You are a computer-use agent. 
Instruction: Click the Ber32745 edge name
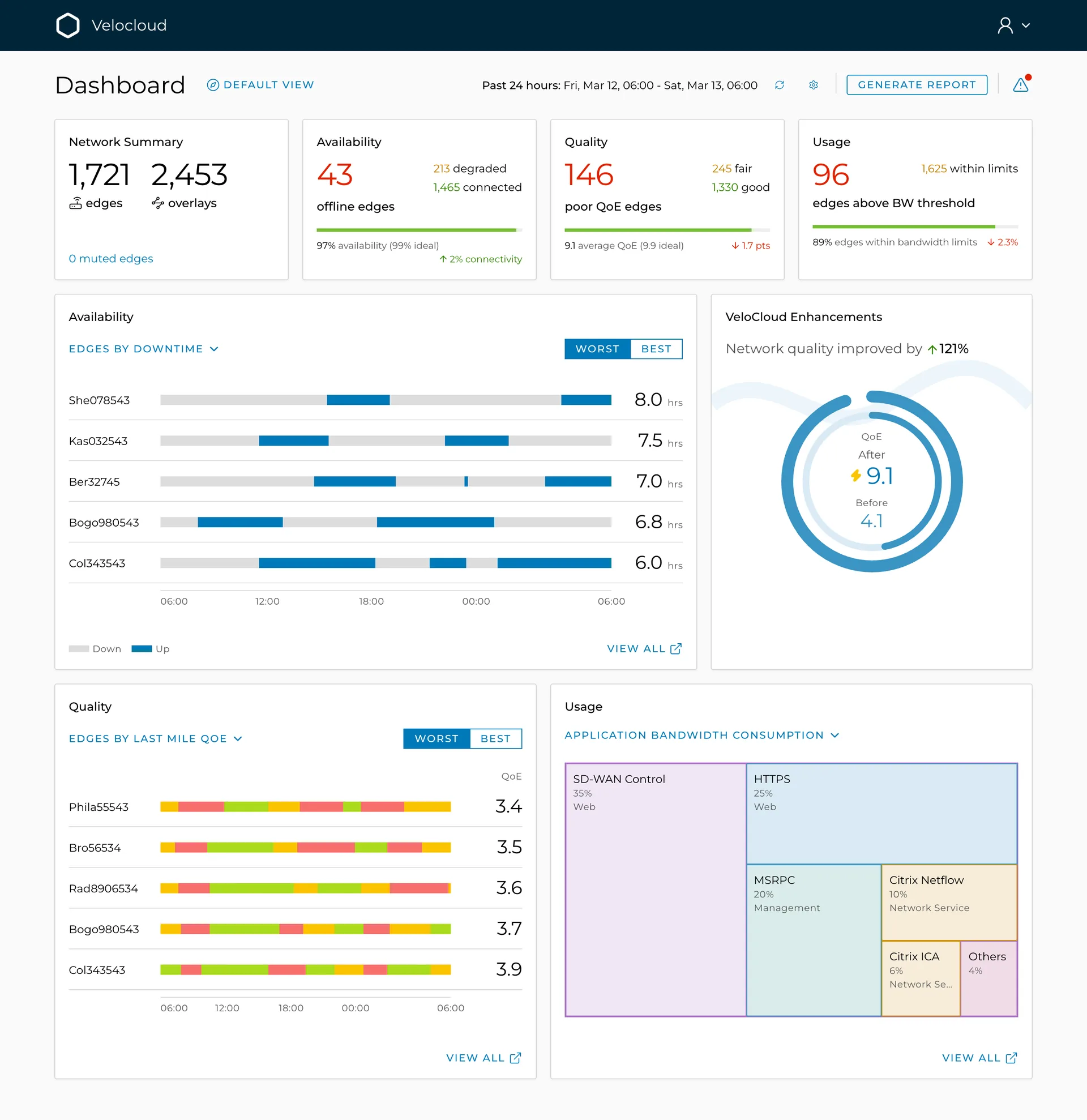pos(94,482)
